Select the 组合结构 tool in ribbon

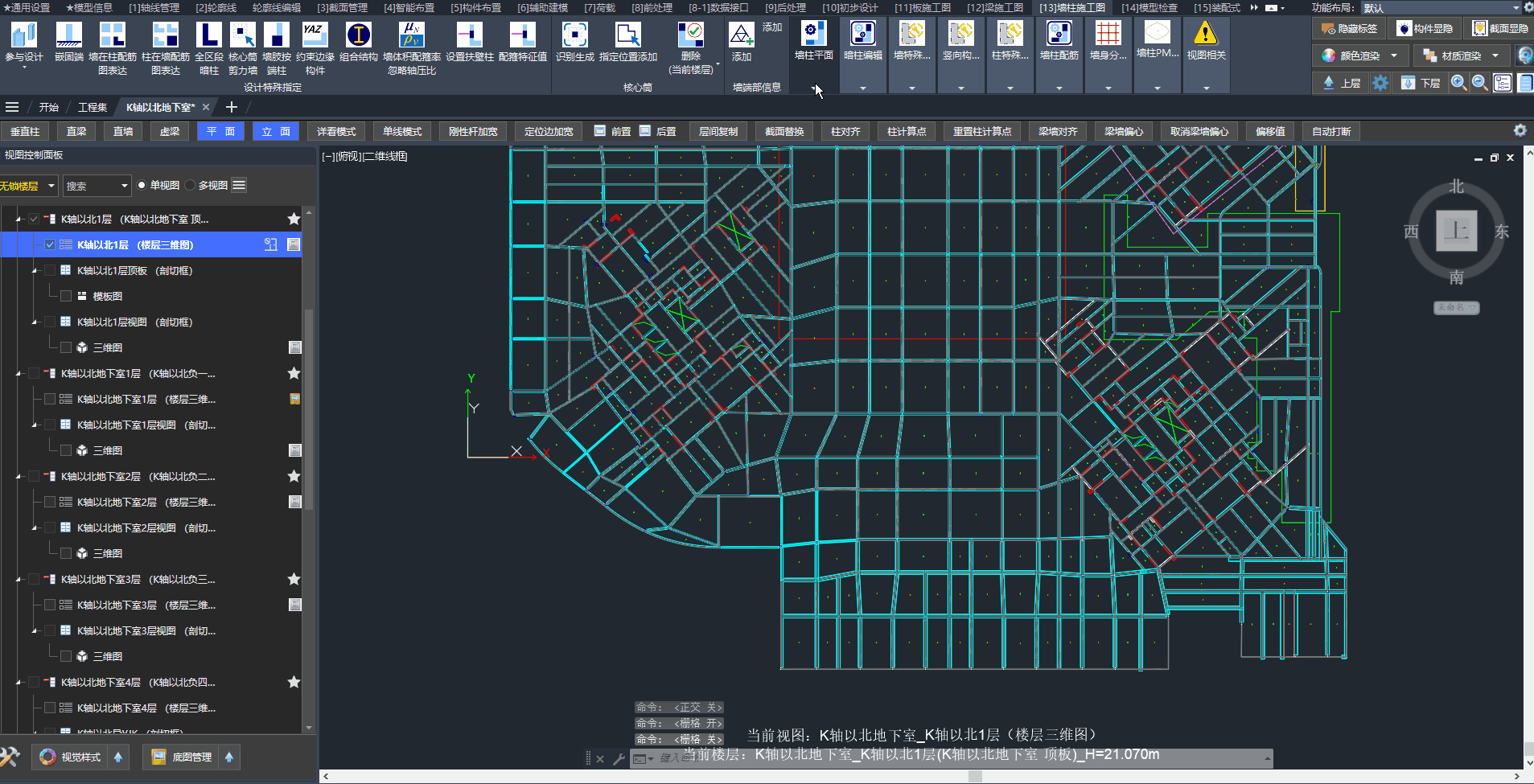tap(358, 35)
